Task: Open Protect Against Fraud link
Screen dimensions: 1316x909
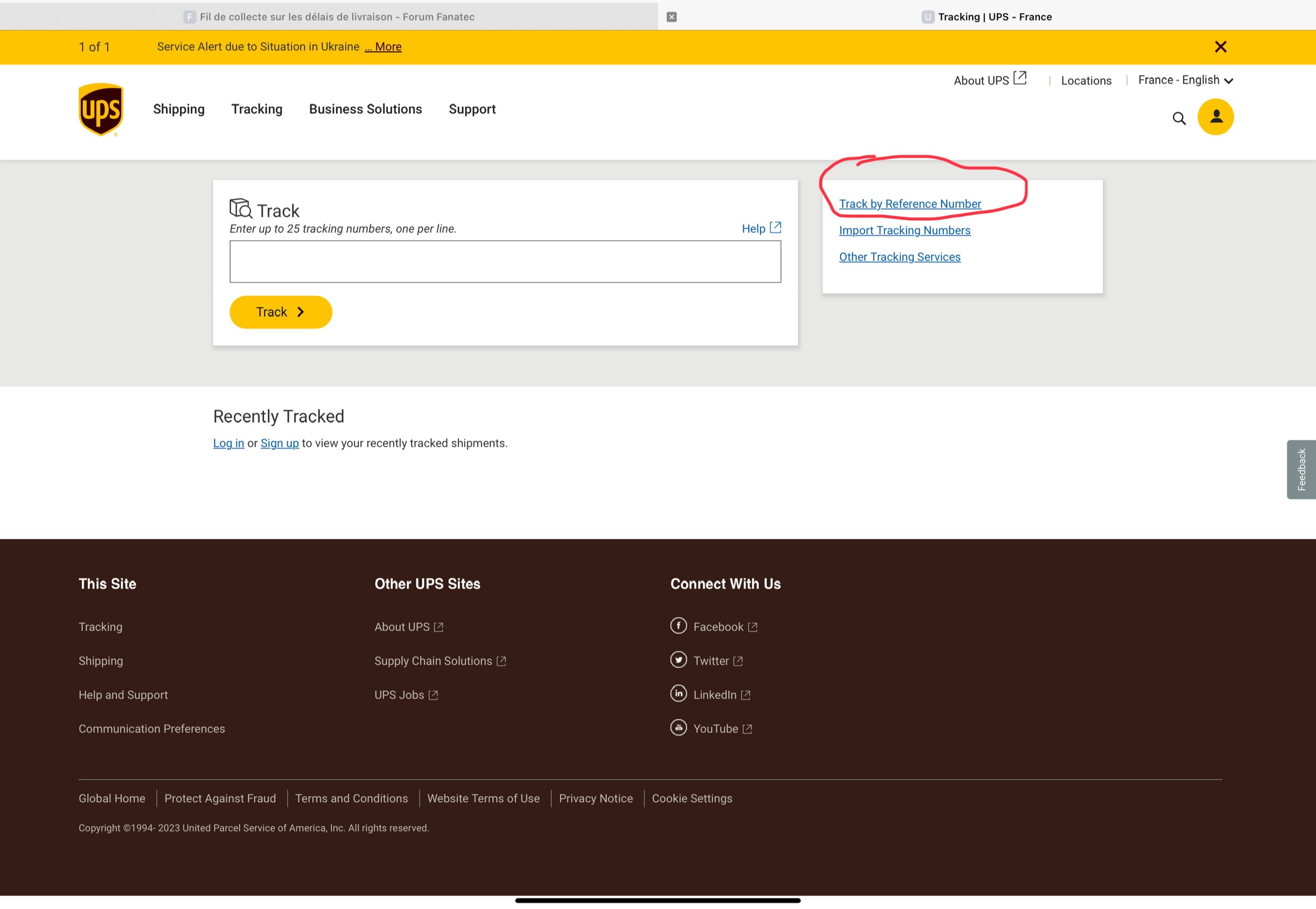Action: tap(220, 798)
